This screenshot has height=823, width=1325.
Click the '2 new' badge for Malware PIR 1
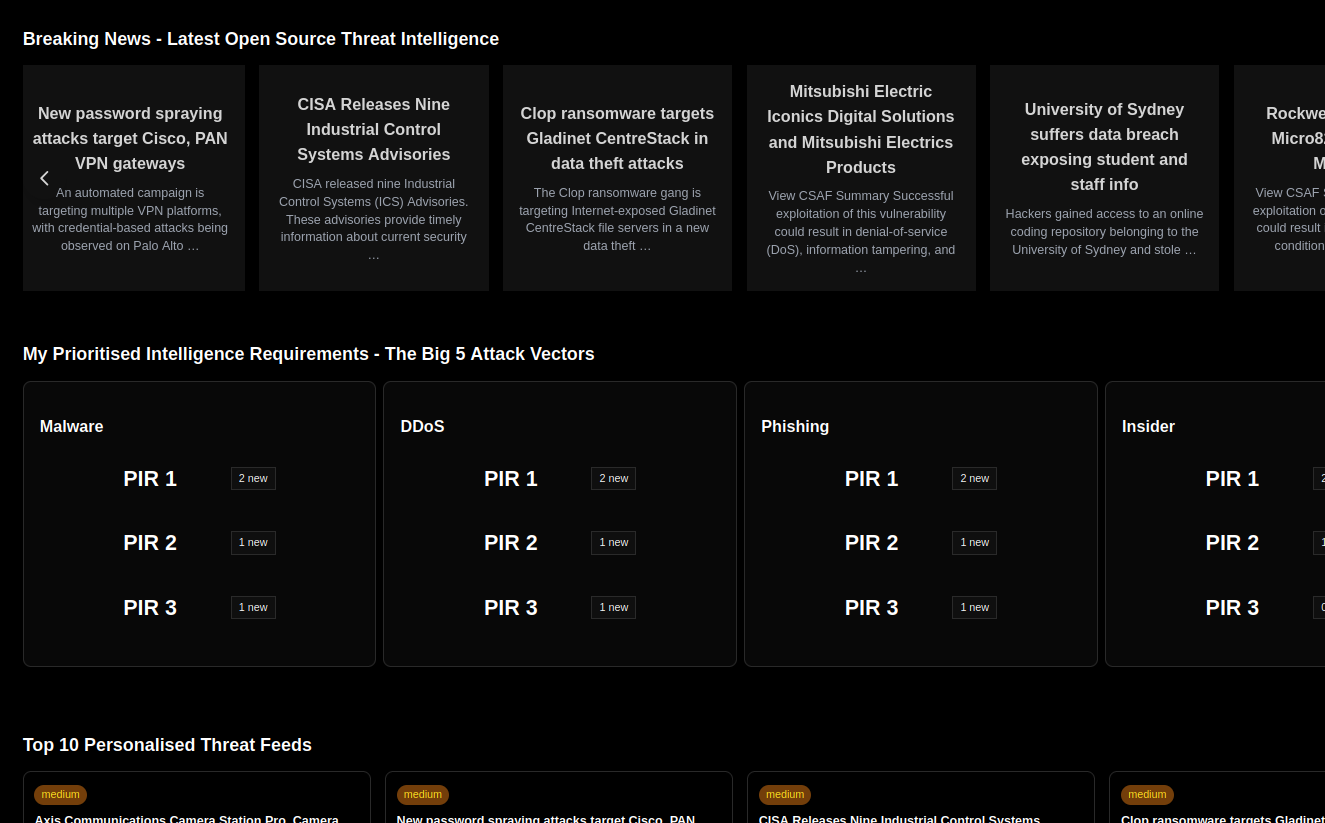[x=253, y=479]
